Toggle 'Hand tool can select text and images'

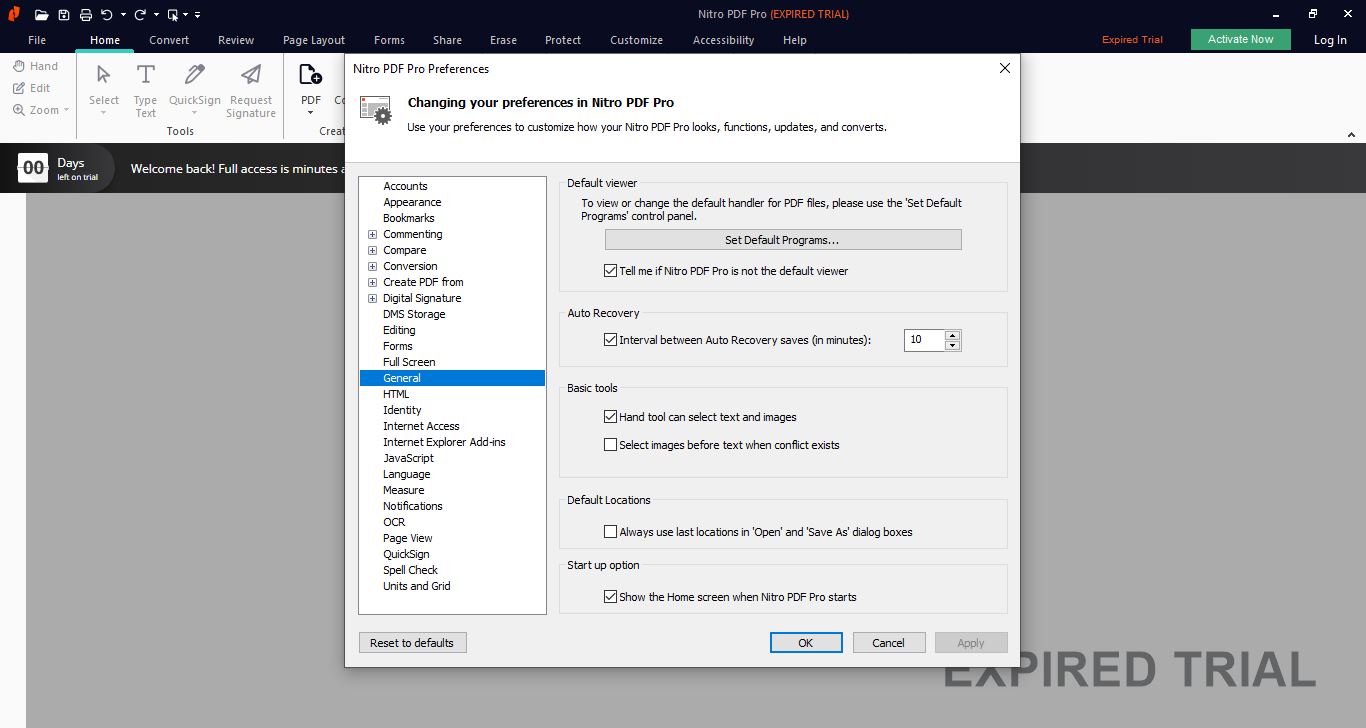tap(611, 417)
